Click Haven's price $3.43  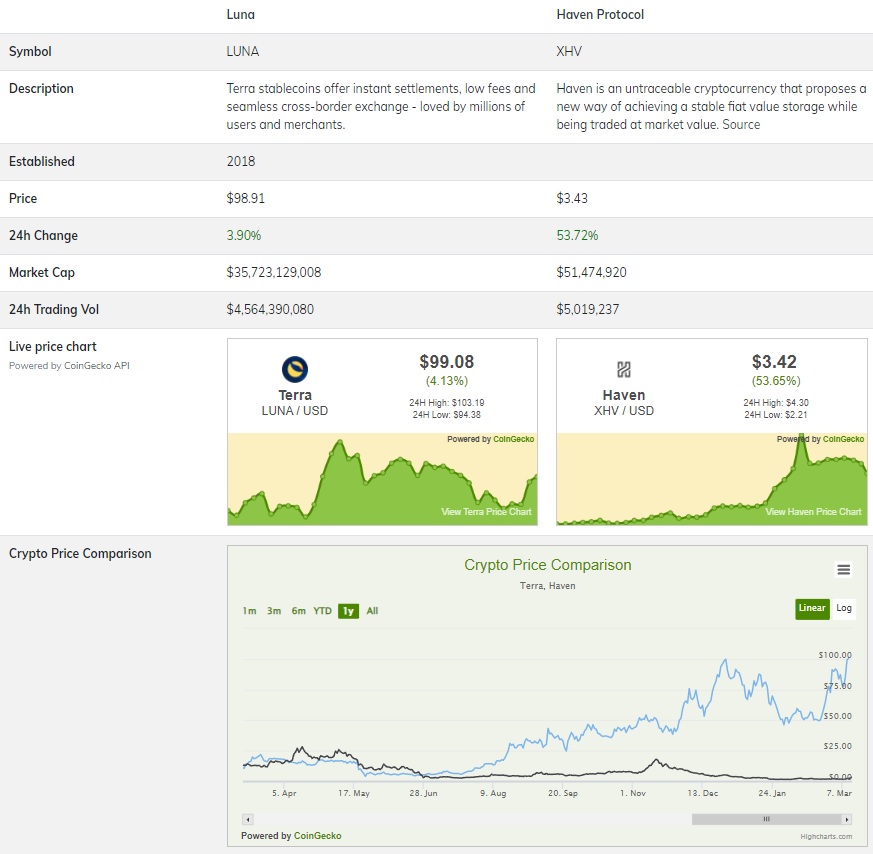click(572, 198)
